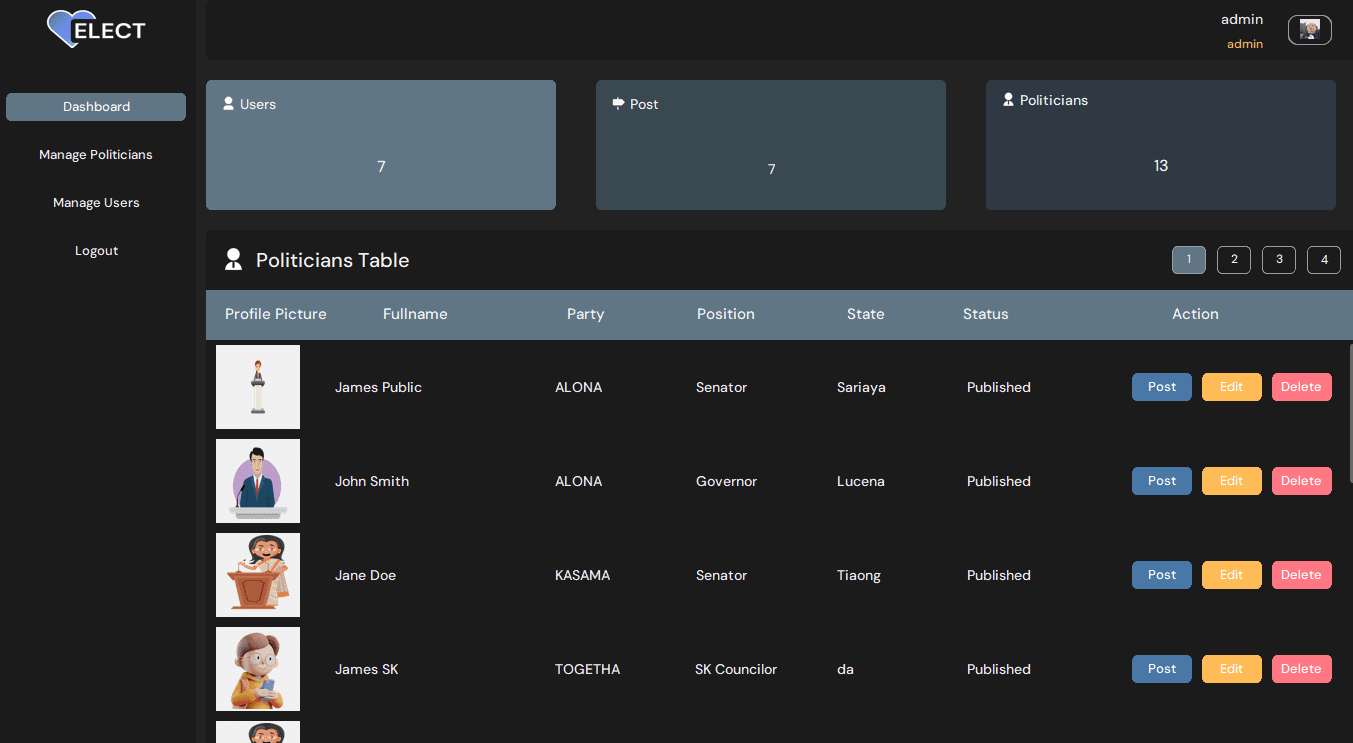Open the admin avatar in the header
This screenshot has width=1353, height=743.
point(1309,30)
